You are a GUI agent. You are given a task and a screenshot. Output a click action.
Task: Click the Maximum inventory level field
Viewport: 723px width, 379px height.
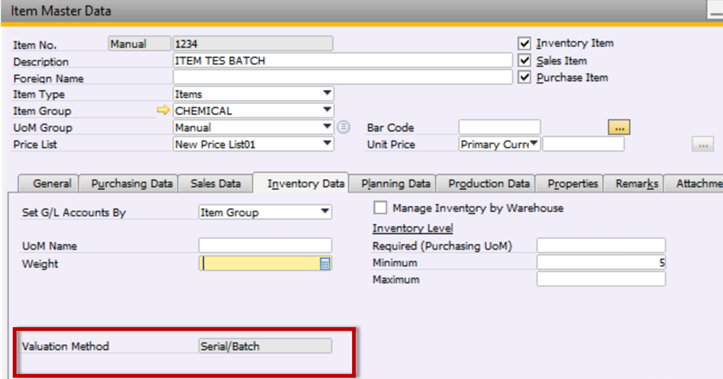(601, 279)
